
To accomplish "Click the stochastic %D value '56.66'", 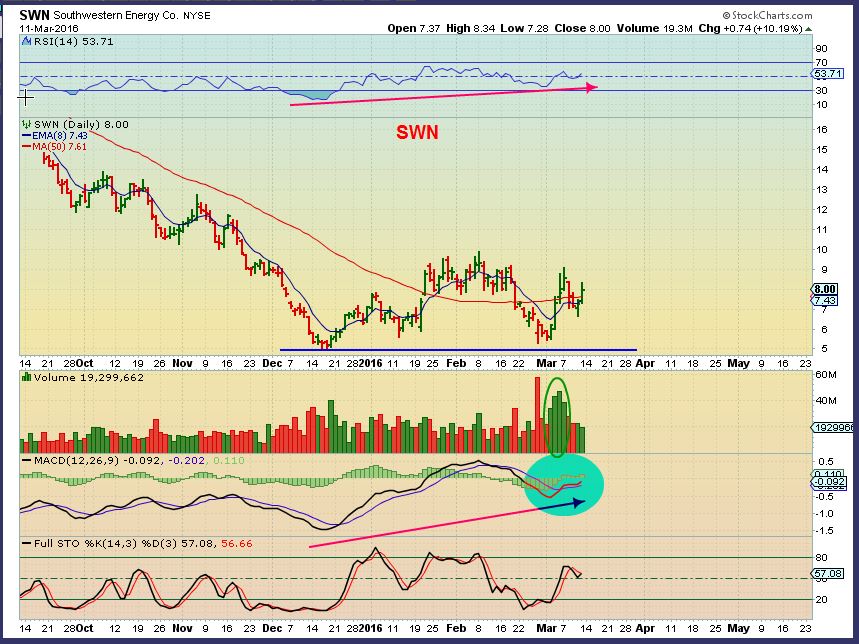I will (236, 544).
